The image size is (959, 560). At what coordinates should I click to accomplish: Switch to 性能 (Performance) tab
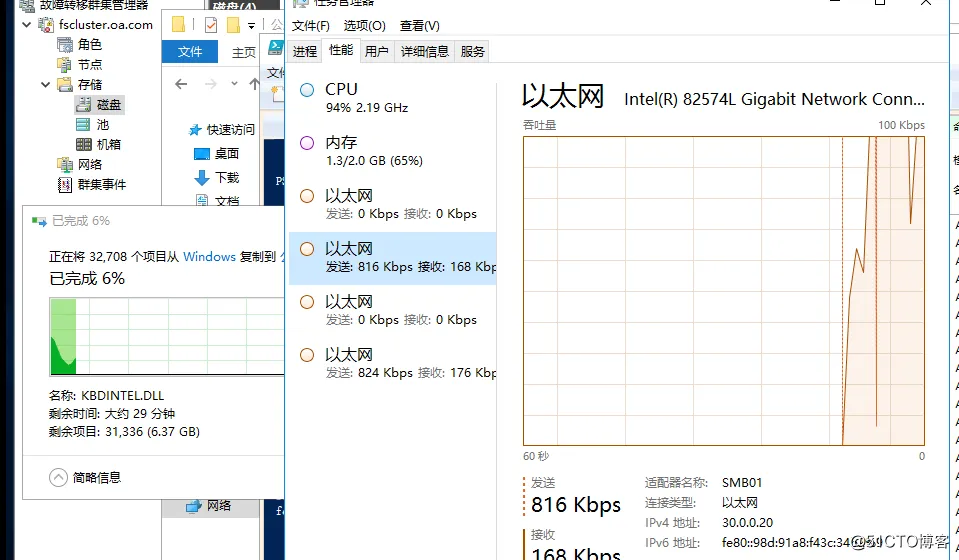tap(341, 50)
